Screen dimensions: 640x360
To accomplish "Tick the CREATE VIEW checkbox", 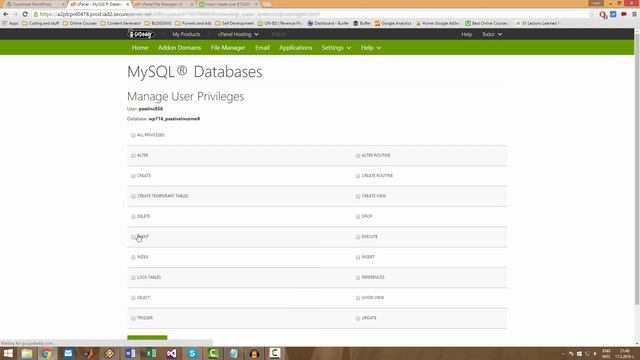I will pos(358,196).
